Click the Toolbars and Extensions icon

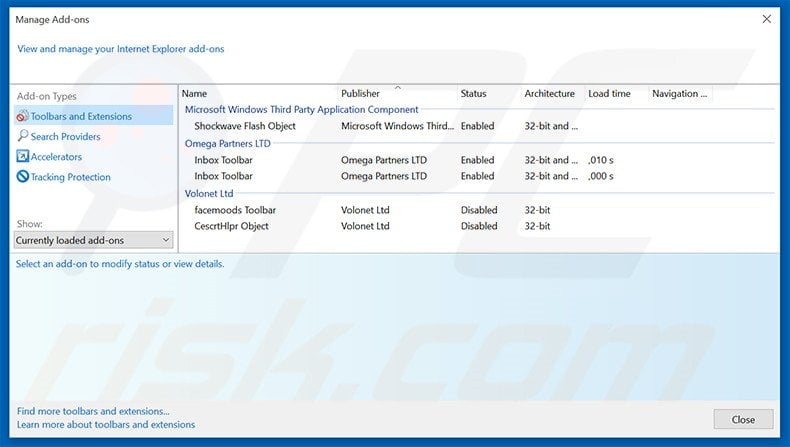pos(22,116)
